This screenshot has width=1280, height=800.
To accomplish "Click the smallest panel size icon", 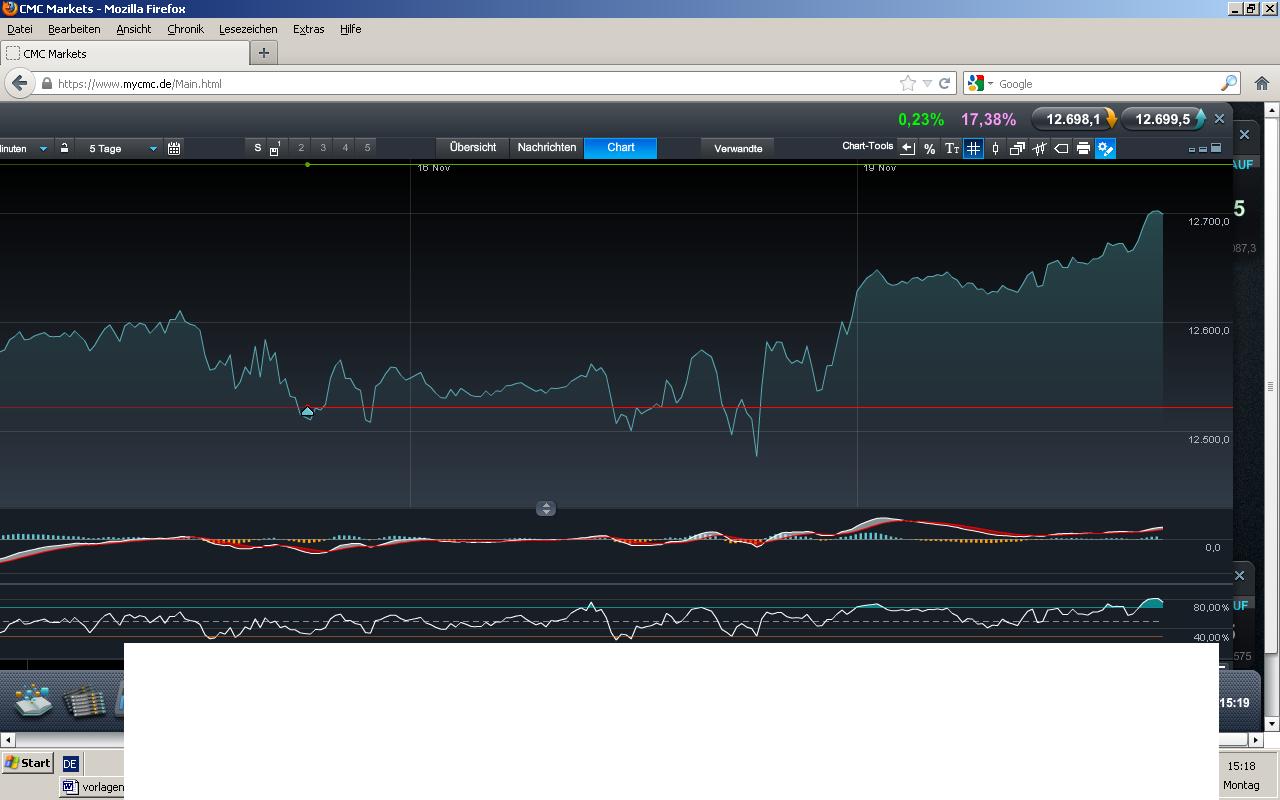I will coord(1192,149).
